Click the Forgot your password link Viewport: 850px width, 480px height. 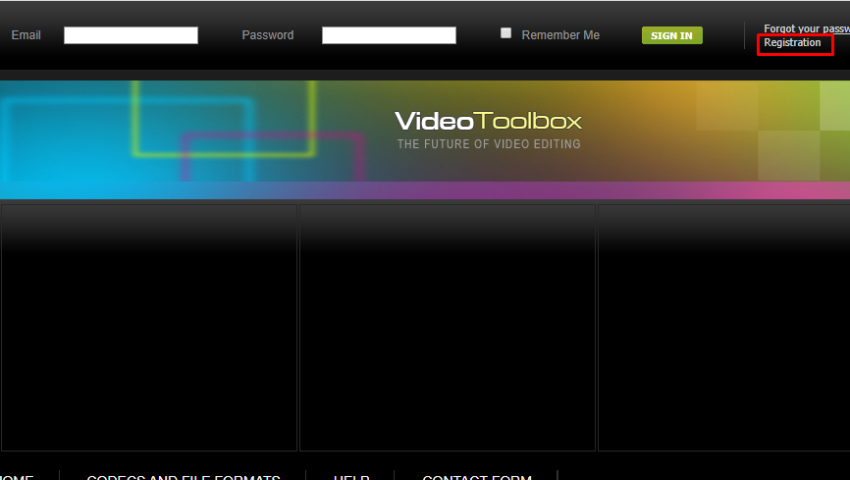[x=805, y=29]
